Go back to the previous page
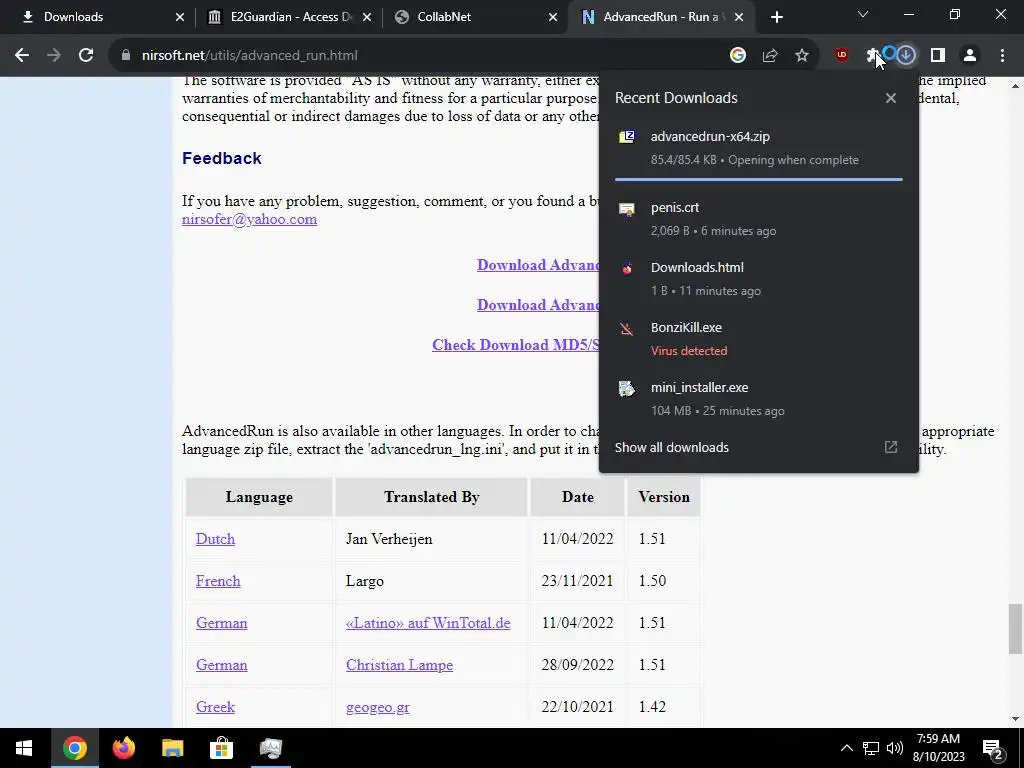Screen dimensions: 1024x768 (x=22, y=56)
